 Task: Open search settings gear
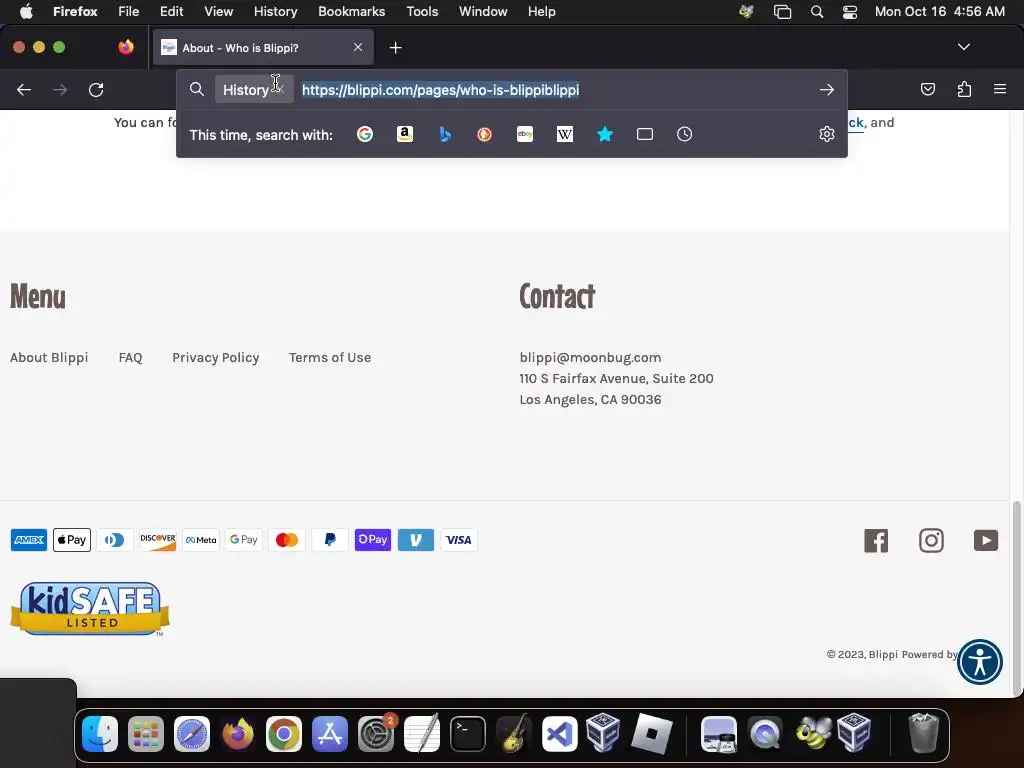click(827, 135)
